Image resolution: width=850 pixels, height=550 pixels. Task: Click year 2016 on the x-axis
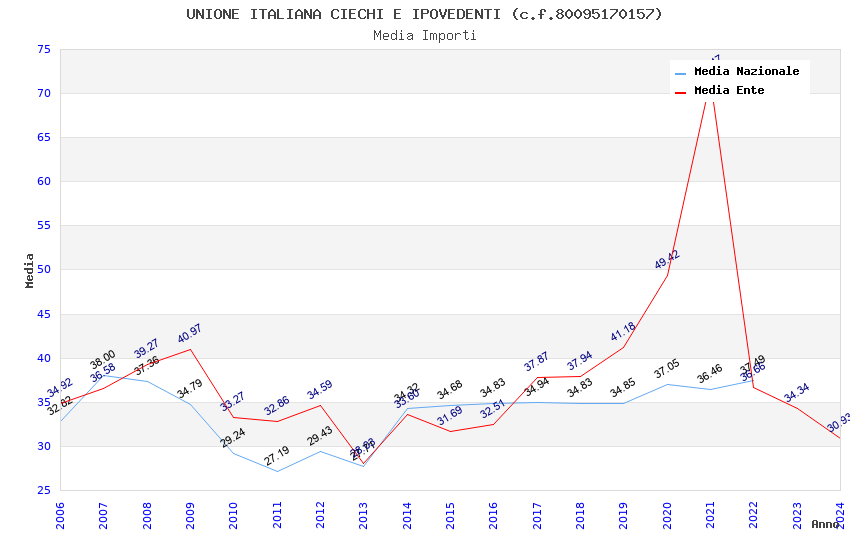[494, 515]
